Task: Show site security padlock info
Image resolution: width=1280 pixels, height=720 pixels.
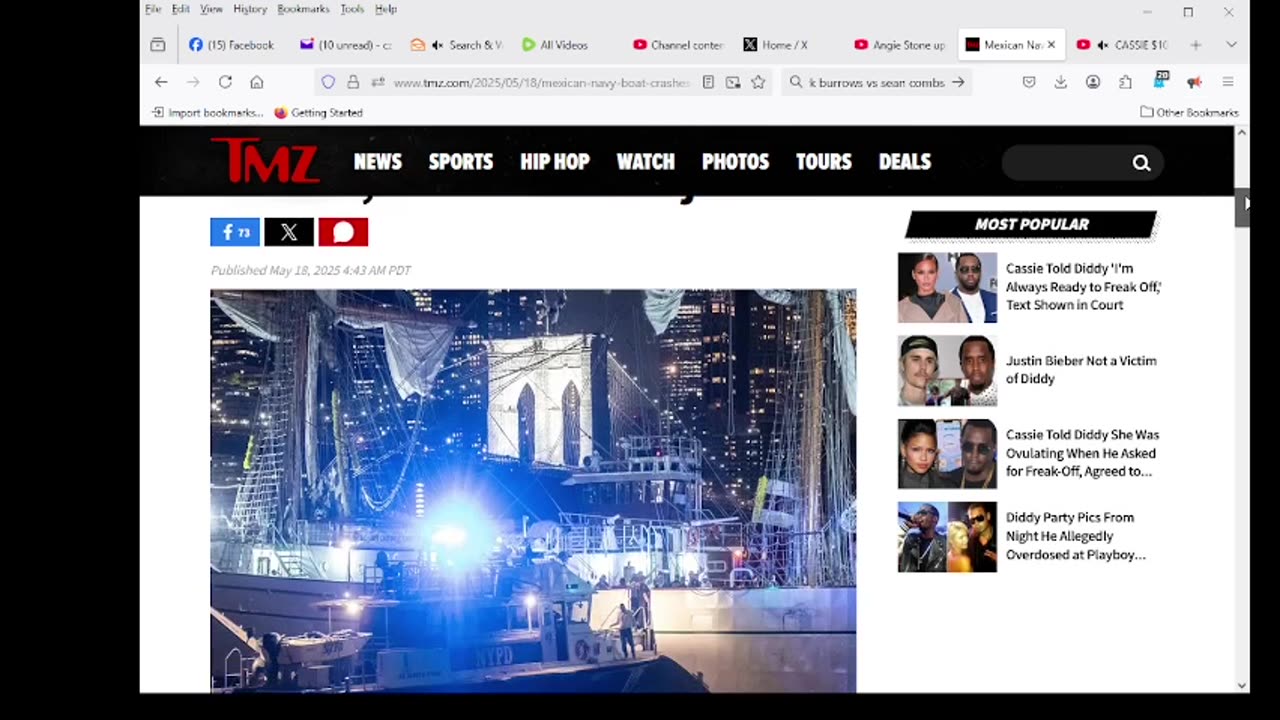Action: tap(353, 82)
